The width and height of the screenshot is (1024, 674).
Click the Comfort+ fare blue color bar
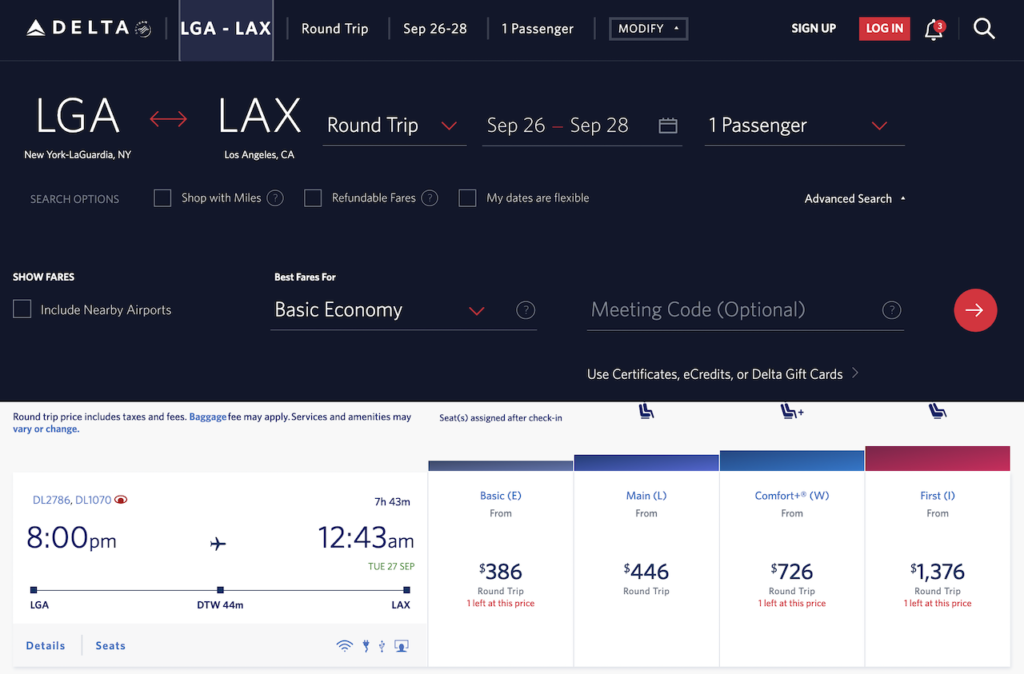point(792,461)
